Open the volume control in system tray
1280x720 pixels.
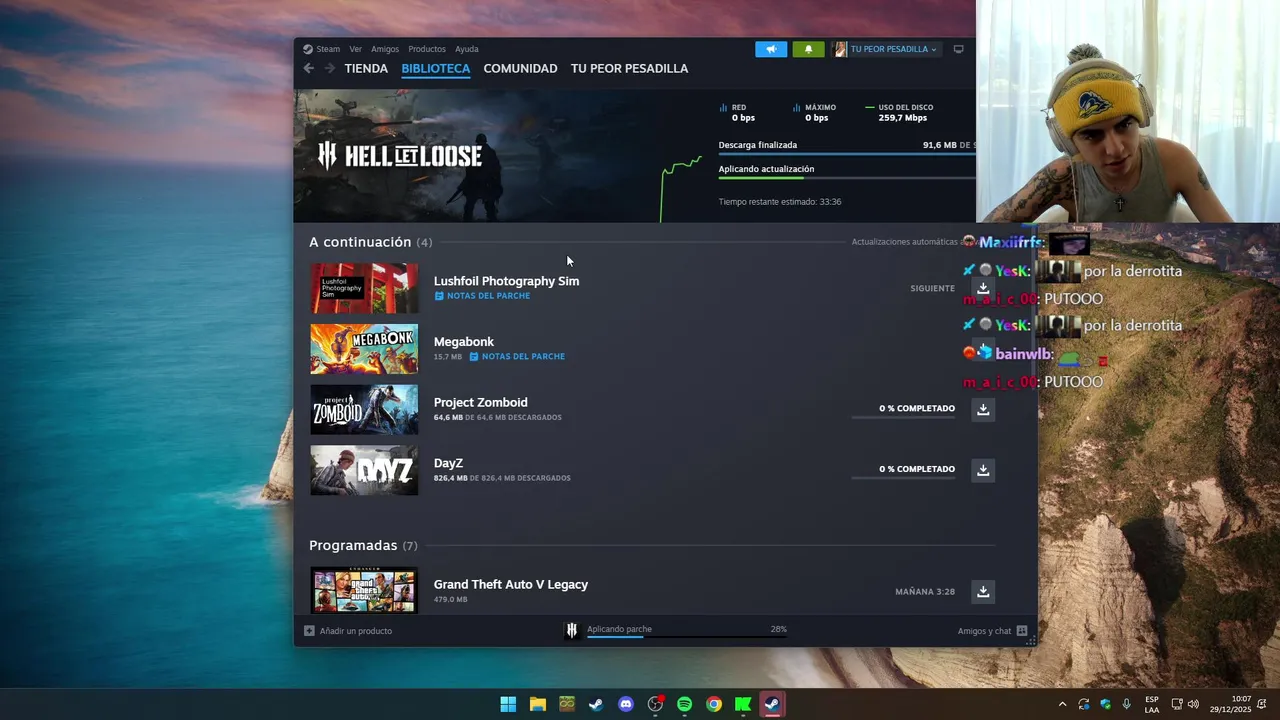1193,704
